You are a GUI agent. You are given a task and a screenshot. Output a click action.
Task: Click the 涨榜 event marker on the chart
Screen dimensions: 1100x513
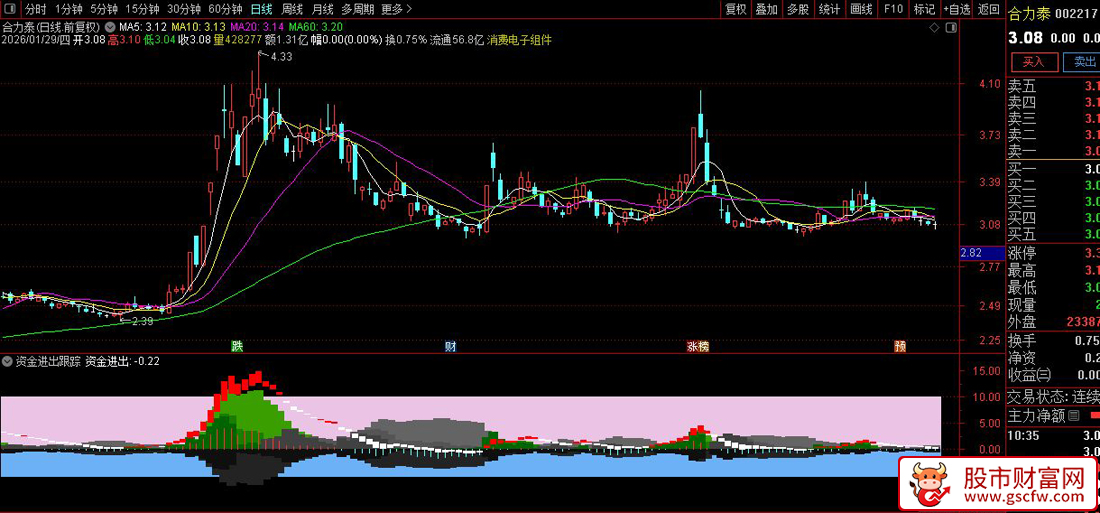[x=698, y=346]
